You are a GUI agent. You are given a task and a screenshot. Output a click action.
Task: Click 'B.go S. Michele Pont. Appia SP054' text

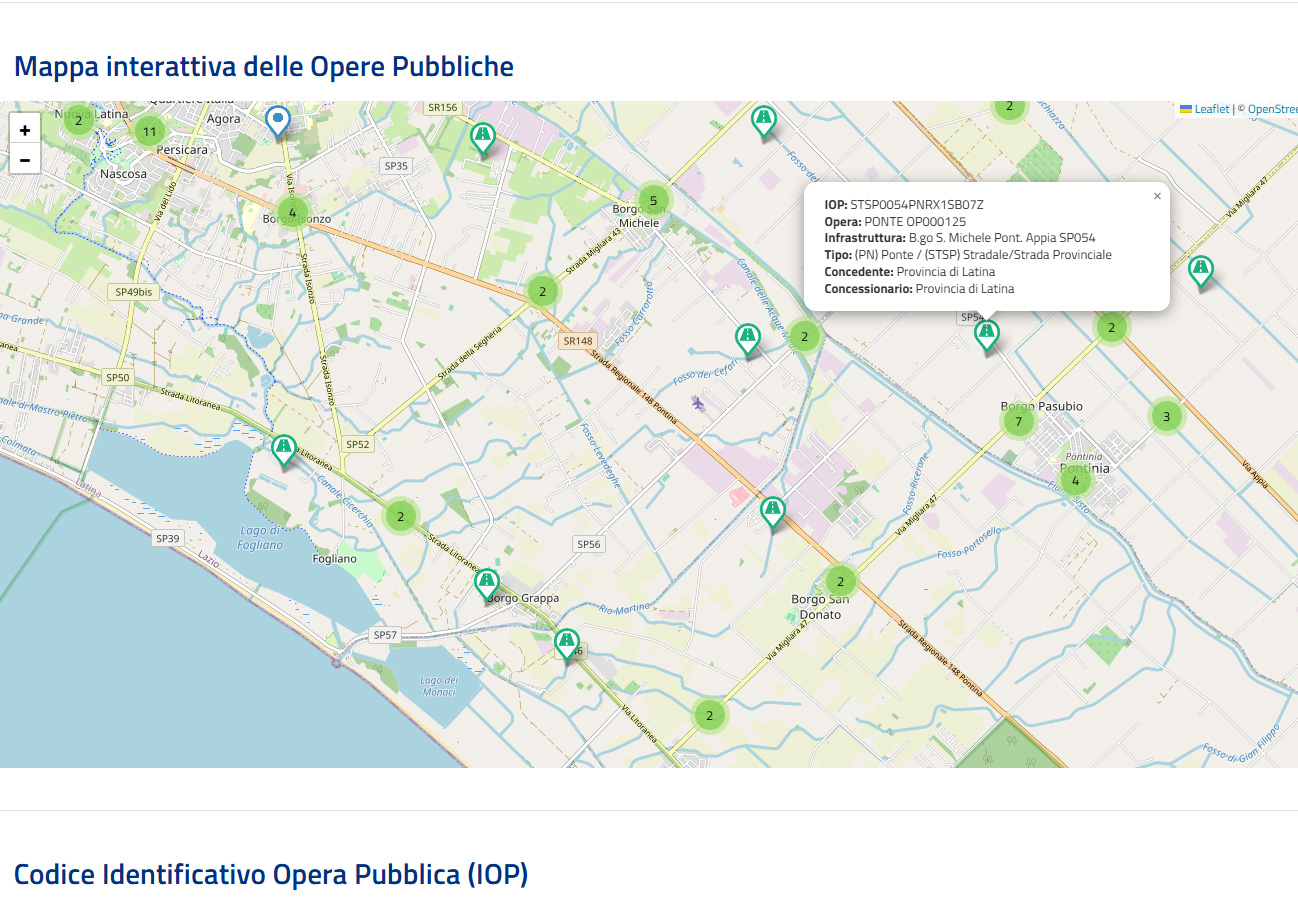point(1002,238)
